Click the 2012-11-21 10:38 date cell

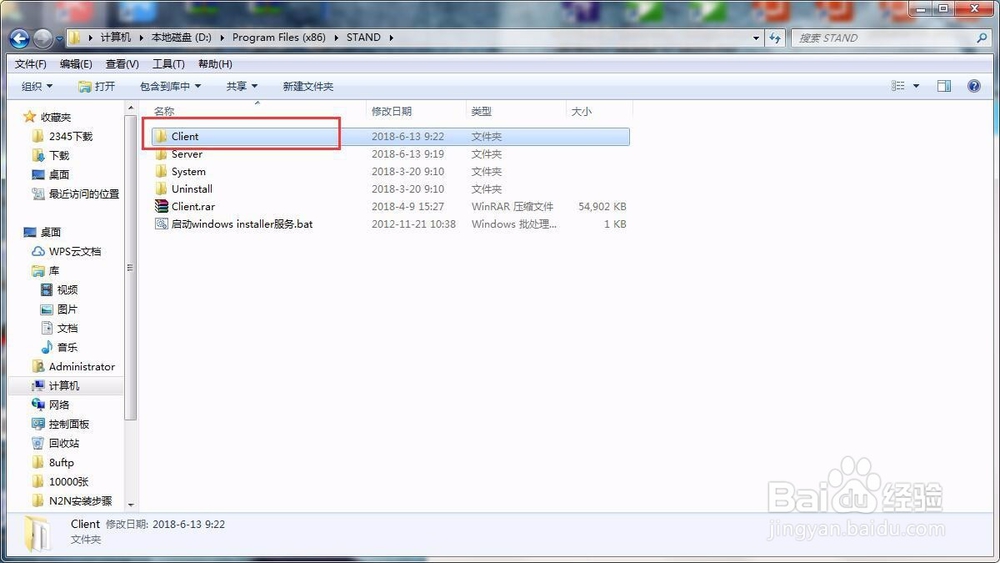click(413, 224)
